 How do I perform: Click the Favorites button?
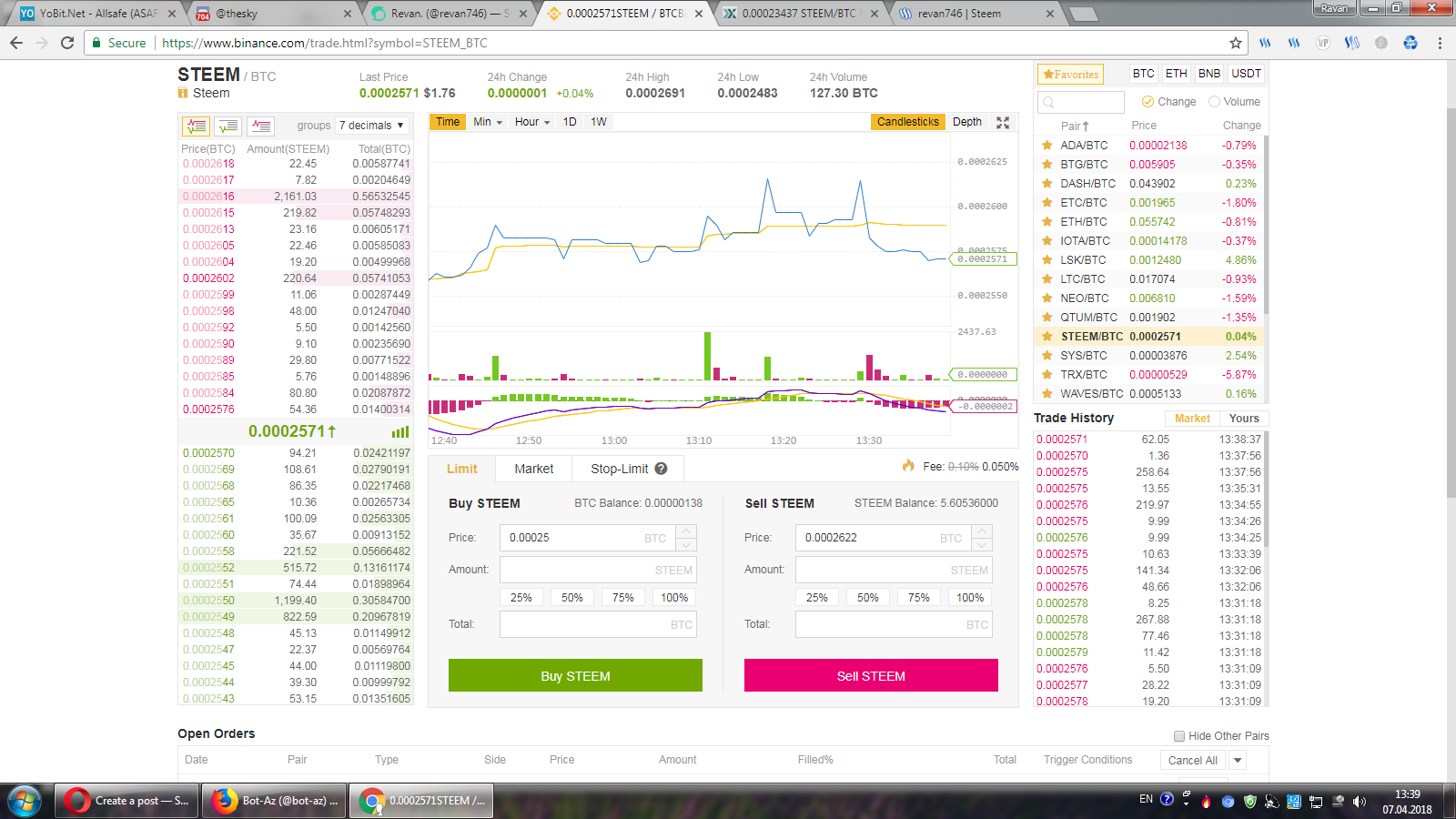[1070, 75]
